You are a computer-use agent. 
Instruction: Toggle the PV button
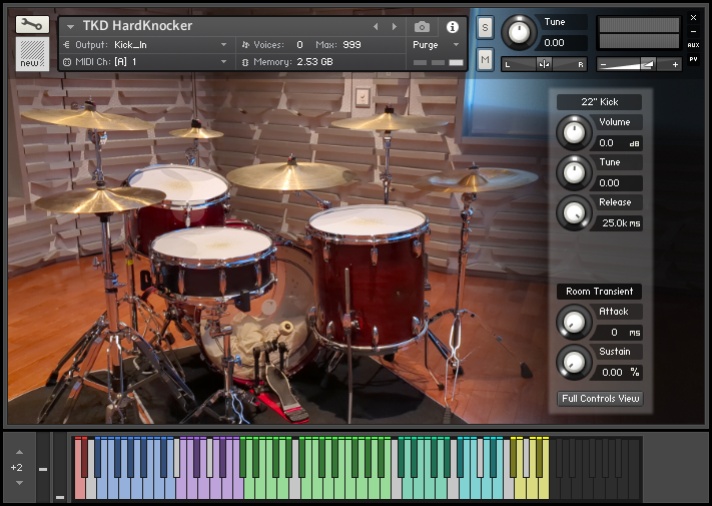tap(693, 59)
